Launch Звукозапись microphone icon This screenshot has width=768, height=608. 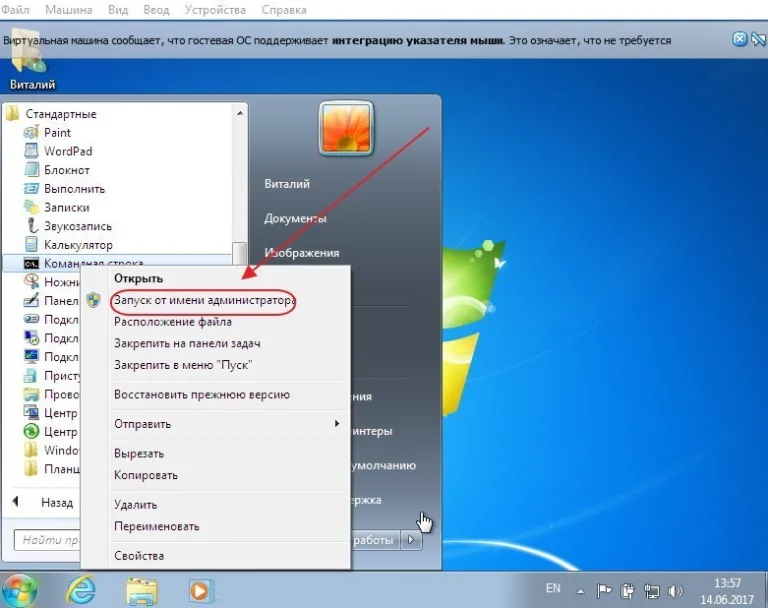pyautogui.click(x=31, y=225)
